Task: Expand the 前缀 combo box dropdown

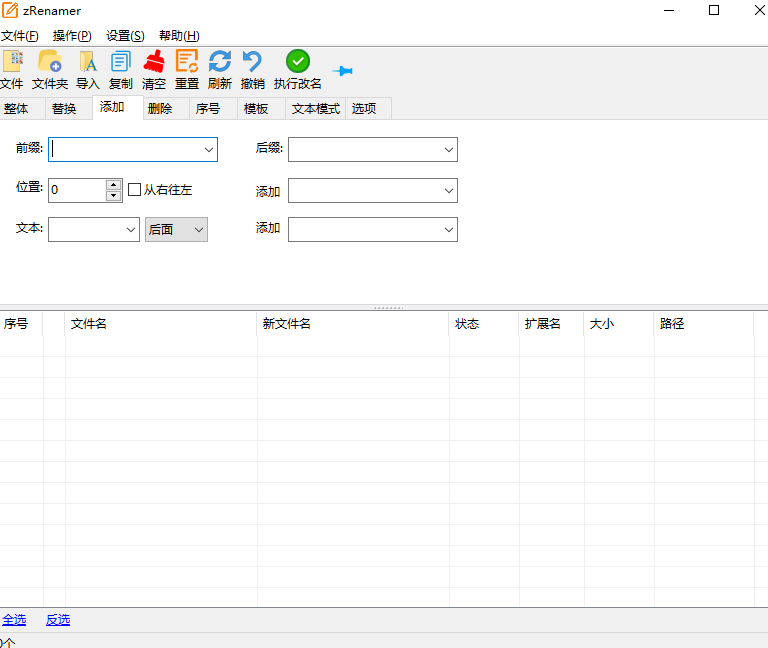Action: pos(209,150)
